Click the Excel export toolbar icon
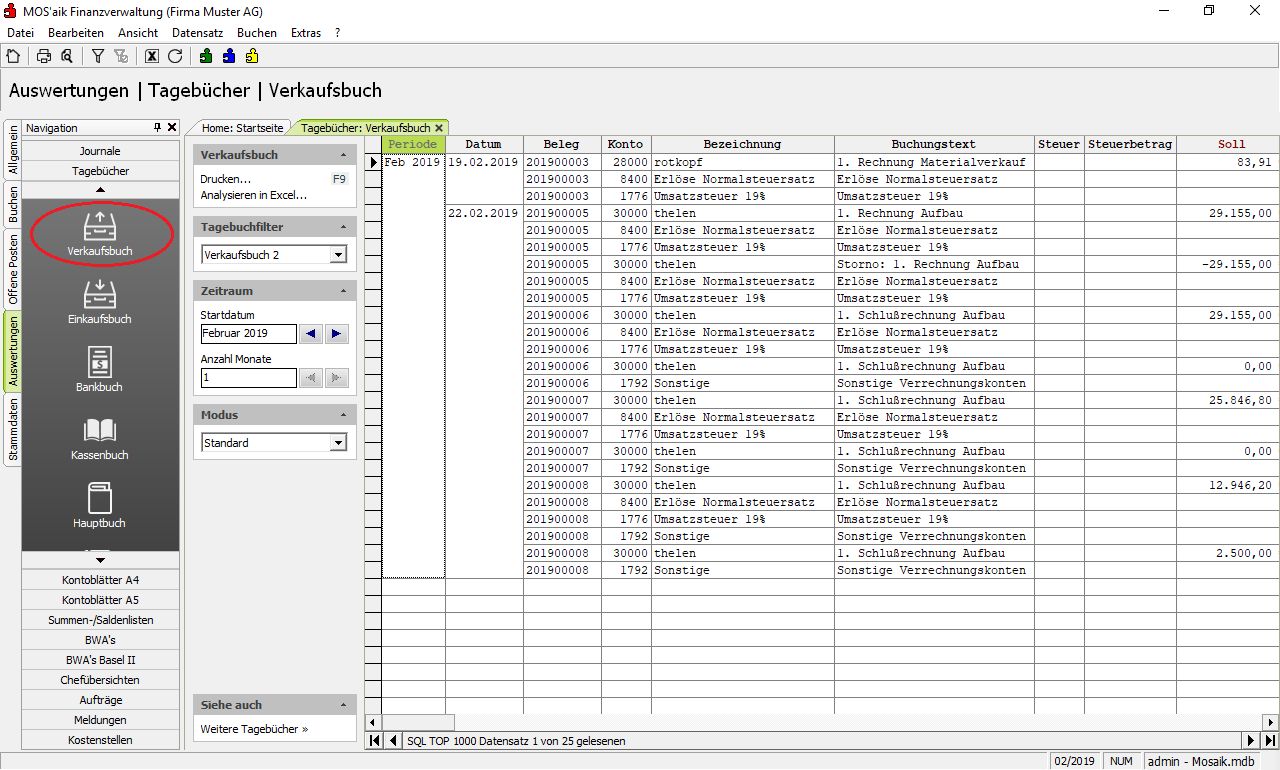The image size is (1280, 770). 152,56
